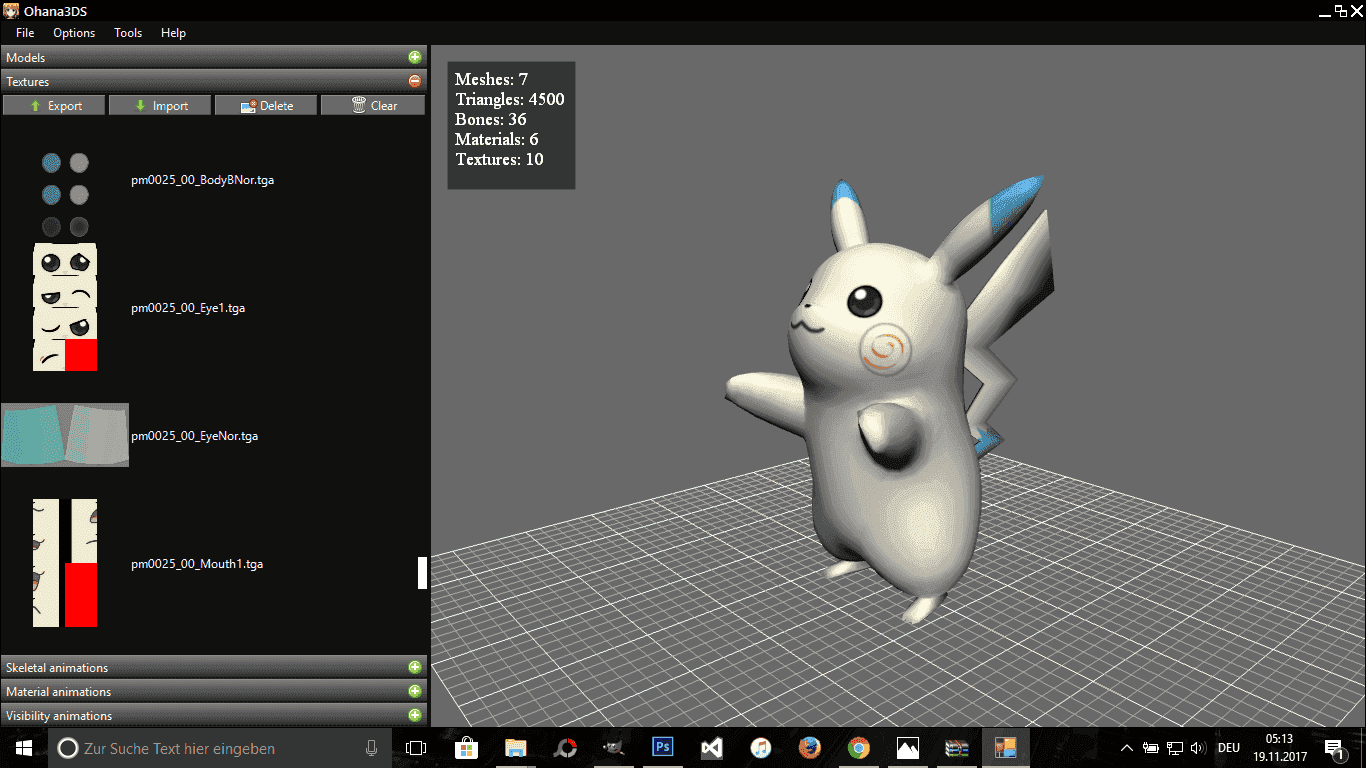1366x768 pixels.
Task: Click the Visibility animations header label
Action: (x=59, y=715)
